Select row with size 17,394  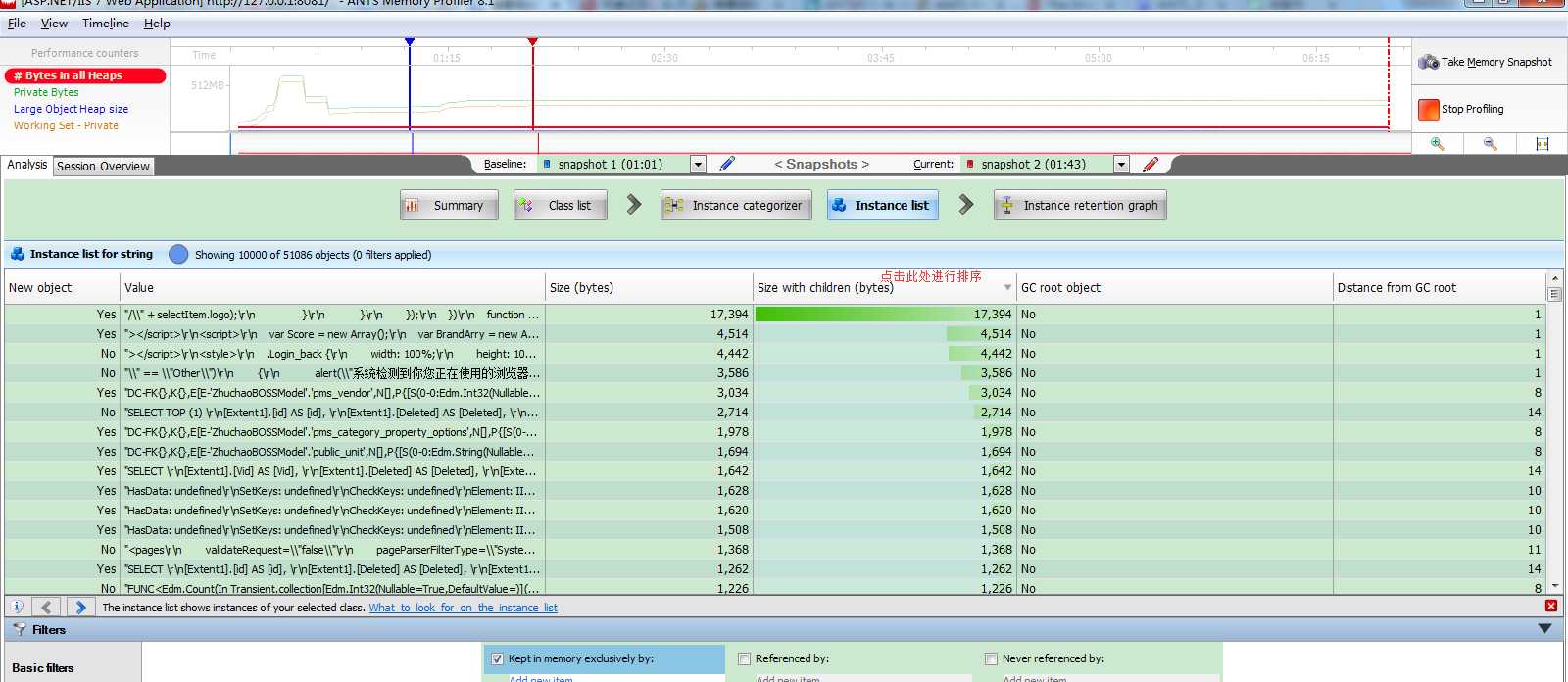(775, 315)
